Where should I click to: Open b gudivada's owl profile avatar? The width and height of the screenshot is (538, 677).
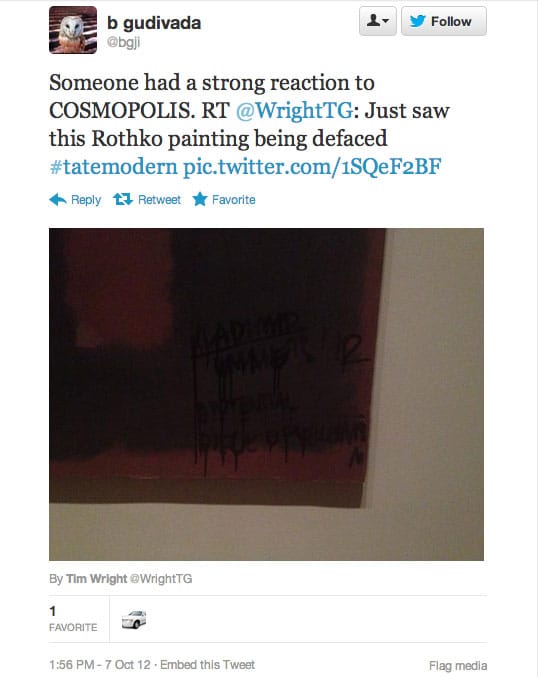[73, 30]
